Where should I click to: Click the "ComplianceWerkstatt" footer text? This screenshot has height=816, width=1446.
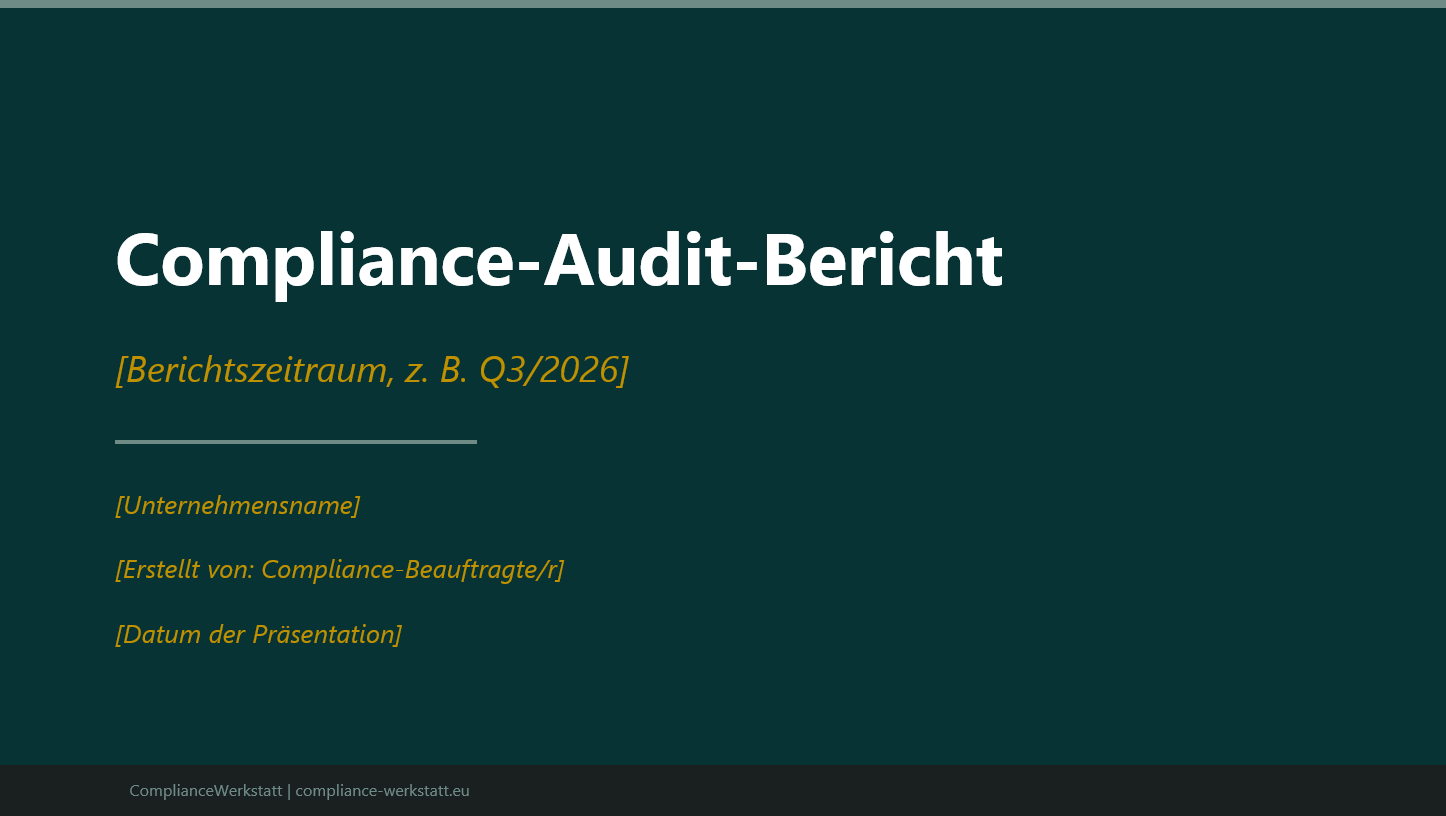[204, 790]
